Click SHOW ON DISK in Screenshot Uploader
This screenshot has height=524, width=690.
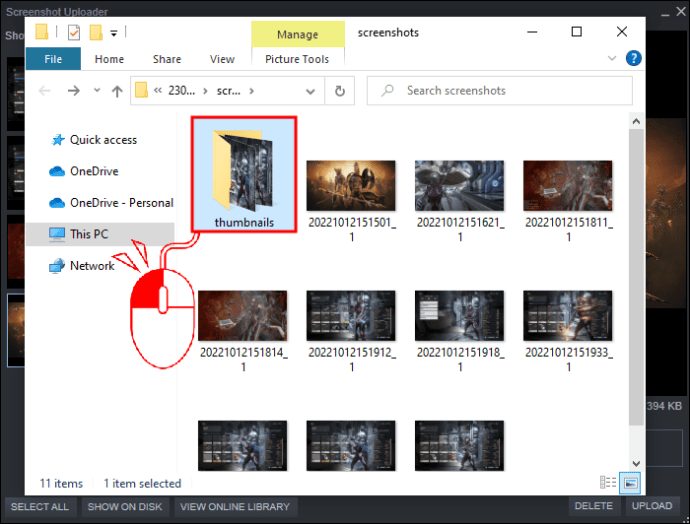[125, 507]
